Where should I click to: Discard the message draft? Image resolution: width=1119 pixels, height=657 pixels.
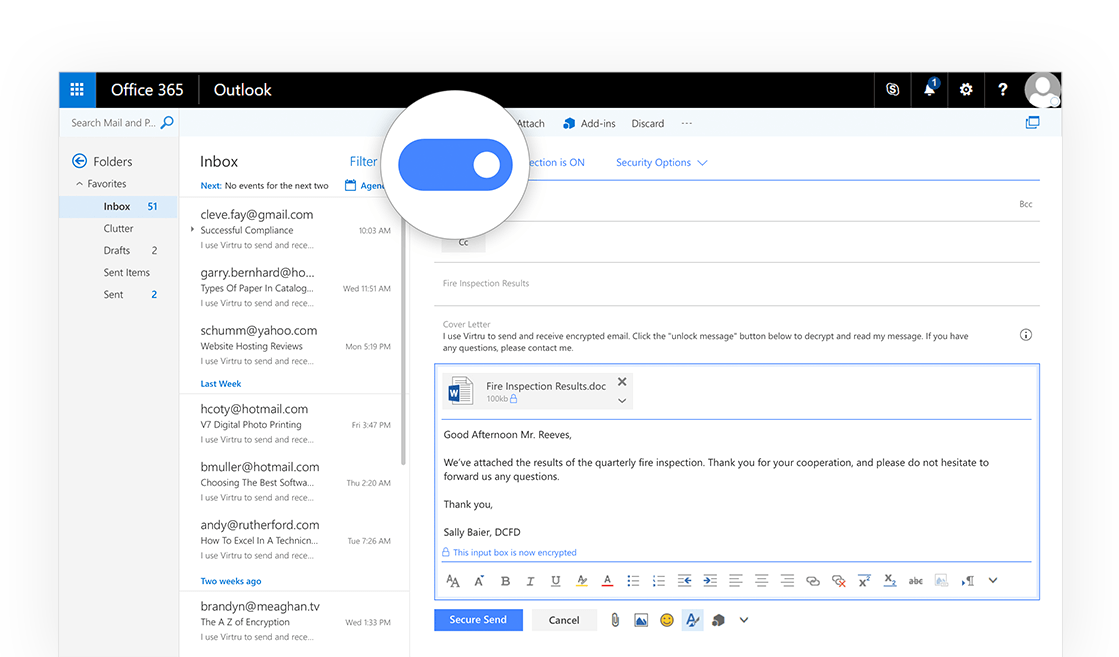647,123
